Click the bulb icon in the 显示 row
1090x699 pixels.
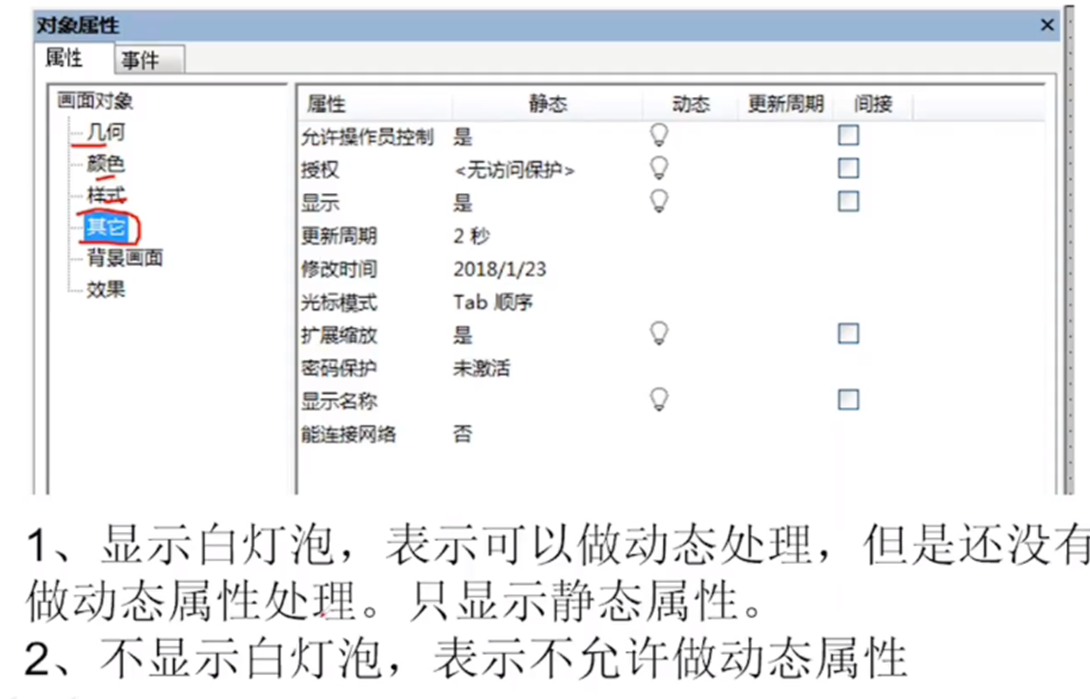pos(659,201)
